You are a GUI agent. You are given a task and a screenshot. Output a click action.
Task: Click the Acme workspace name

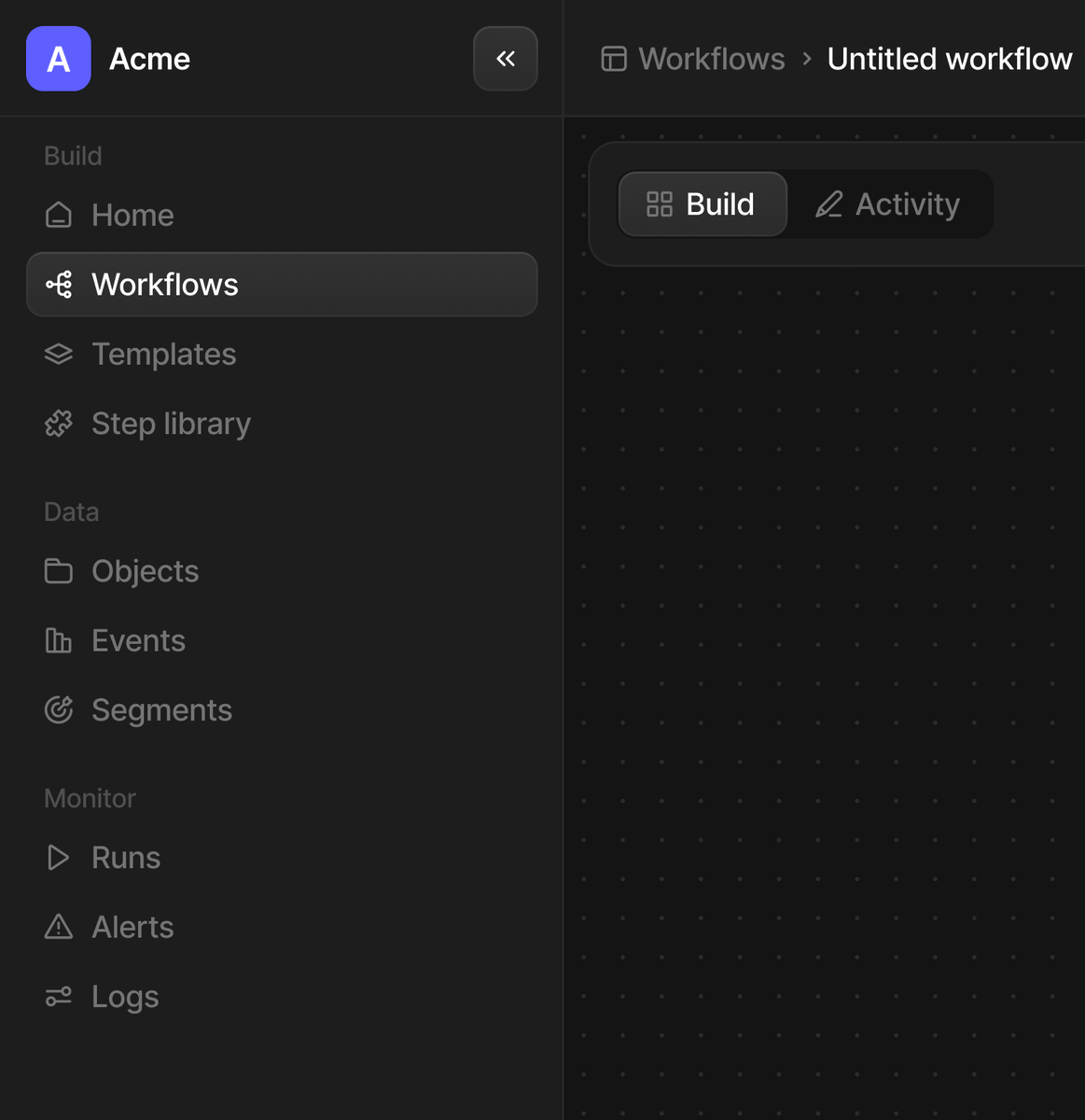(149, 59)
